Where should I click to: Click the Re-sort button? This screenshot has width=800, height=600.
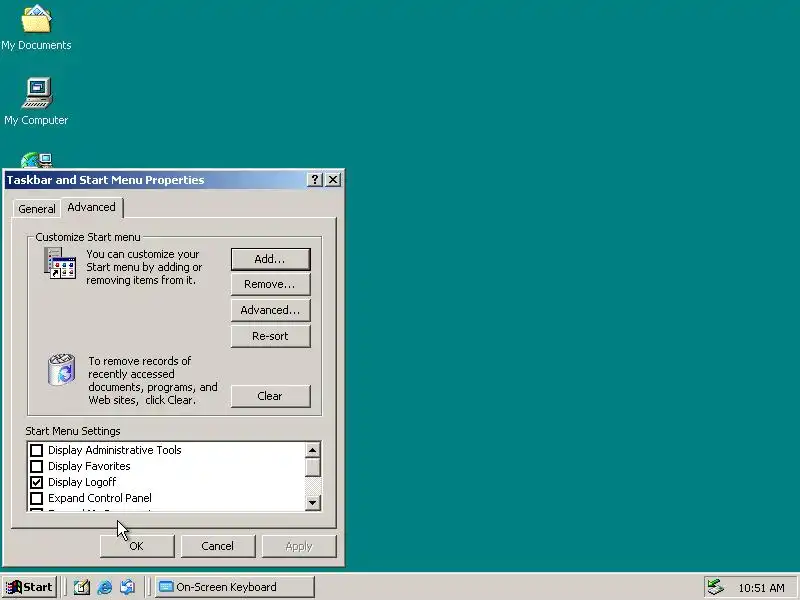270,336
